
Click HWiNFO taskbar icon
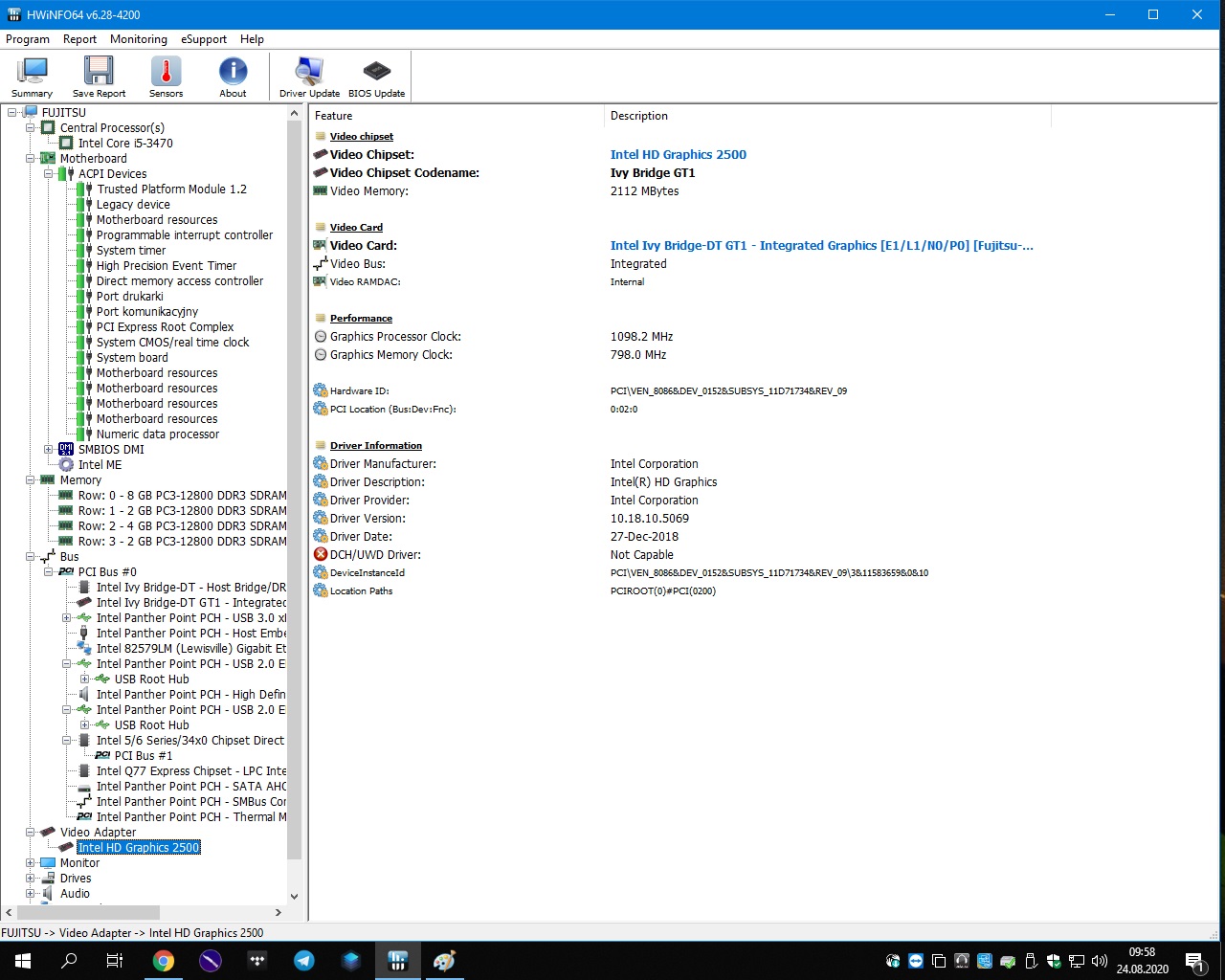(398, 961)
